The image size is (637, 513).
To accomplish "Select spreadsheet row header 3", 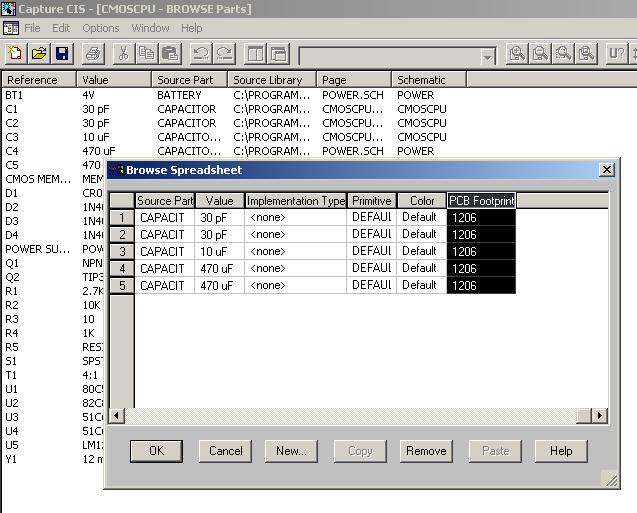I will 122,252.
